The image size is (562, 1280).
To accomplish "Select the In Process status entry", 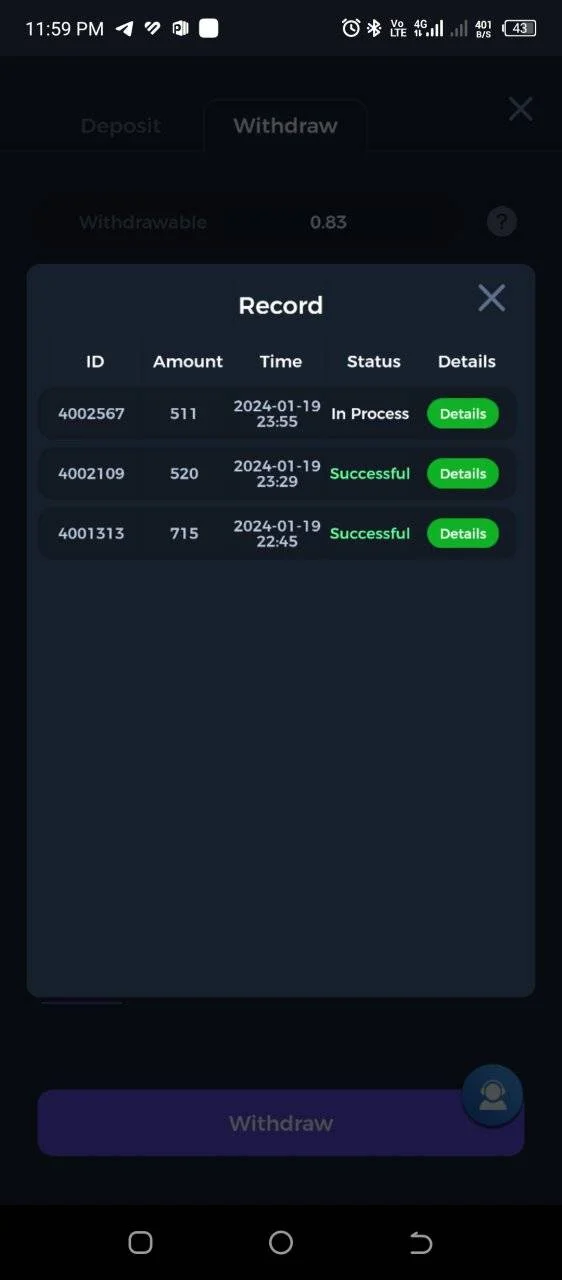I will [x=370, y=413].
